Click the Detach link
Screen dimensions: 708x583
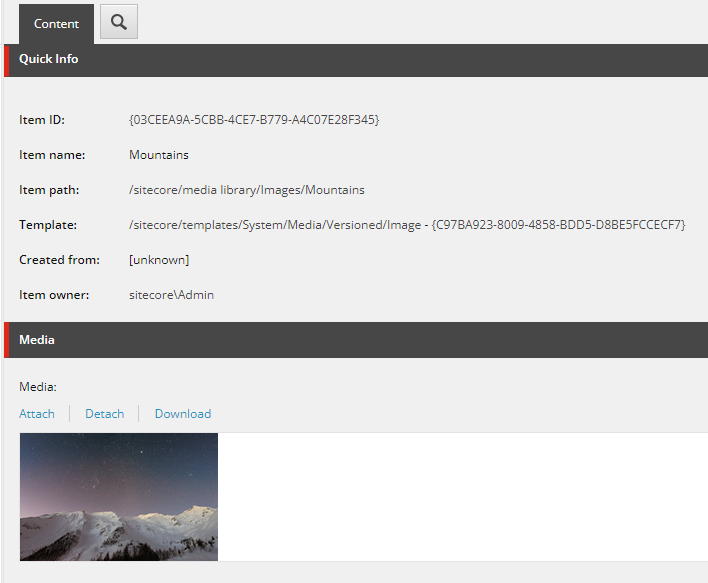click(104, 414)
